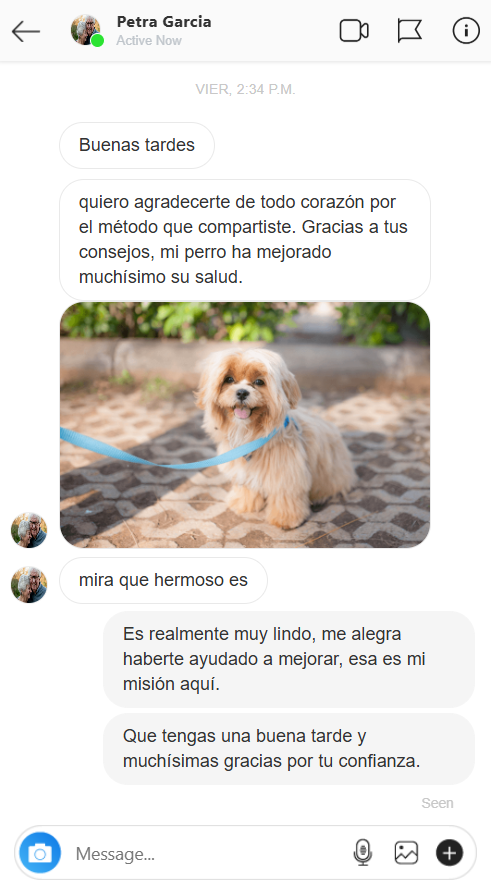
Task: Open Petra Garcia's profile picture in header
Action: (86, 30)
